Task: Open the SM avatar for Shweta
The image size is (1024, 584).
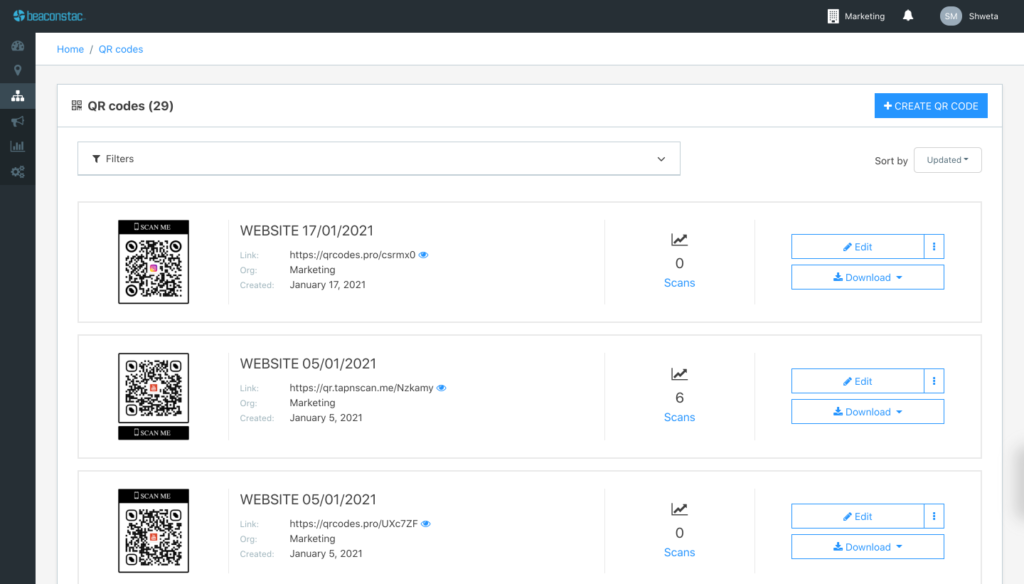Action: [950, 16]
